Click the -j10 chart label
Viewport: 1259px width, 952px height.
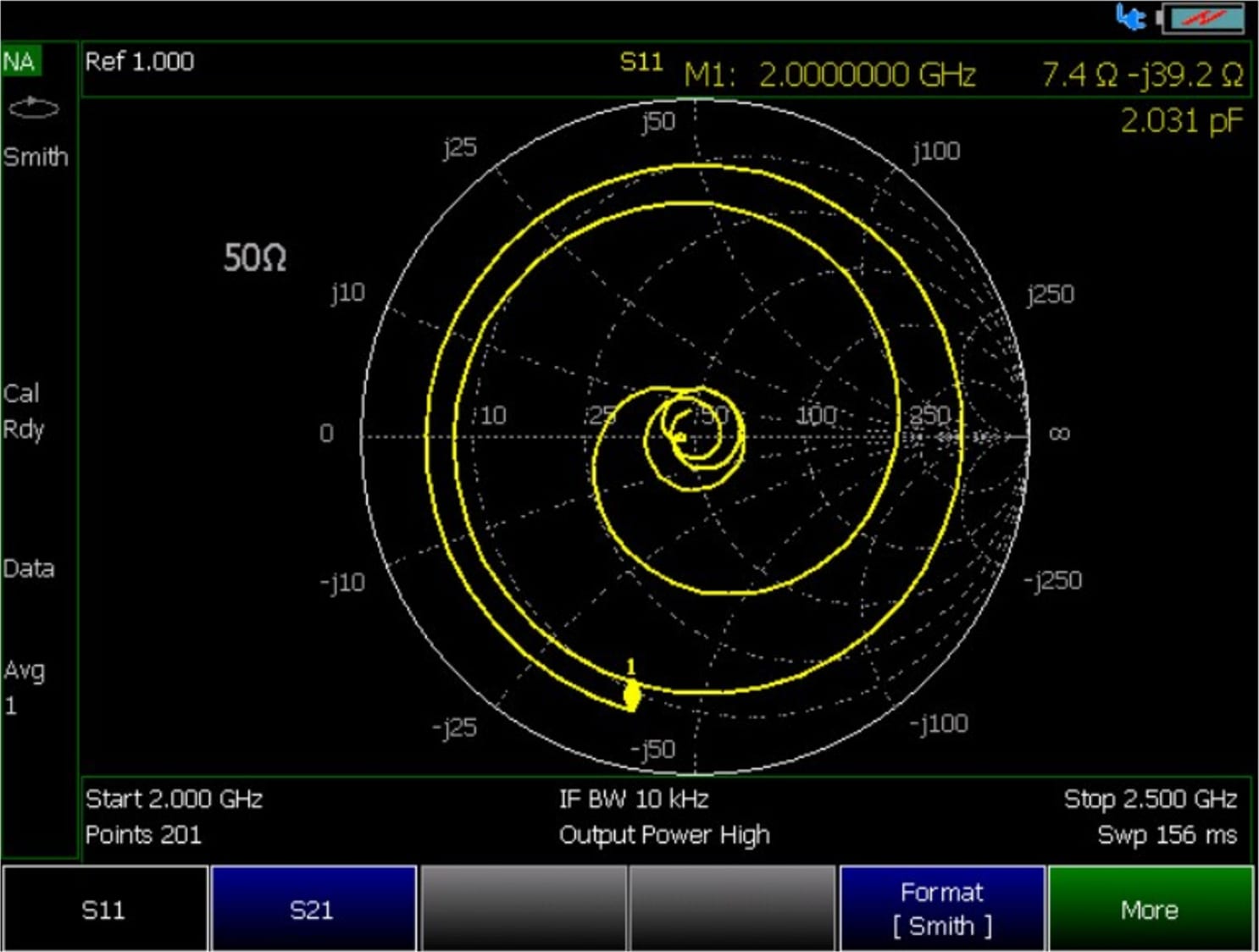pos(342,583)
